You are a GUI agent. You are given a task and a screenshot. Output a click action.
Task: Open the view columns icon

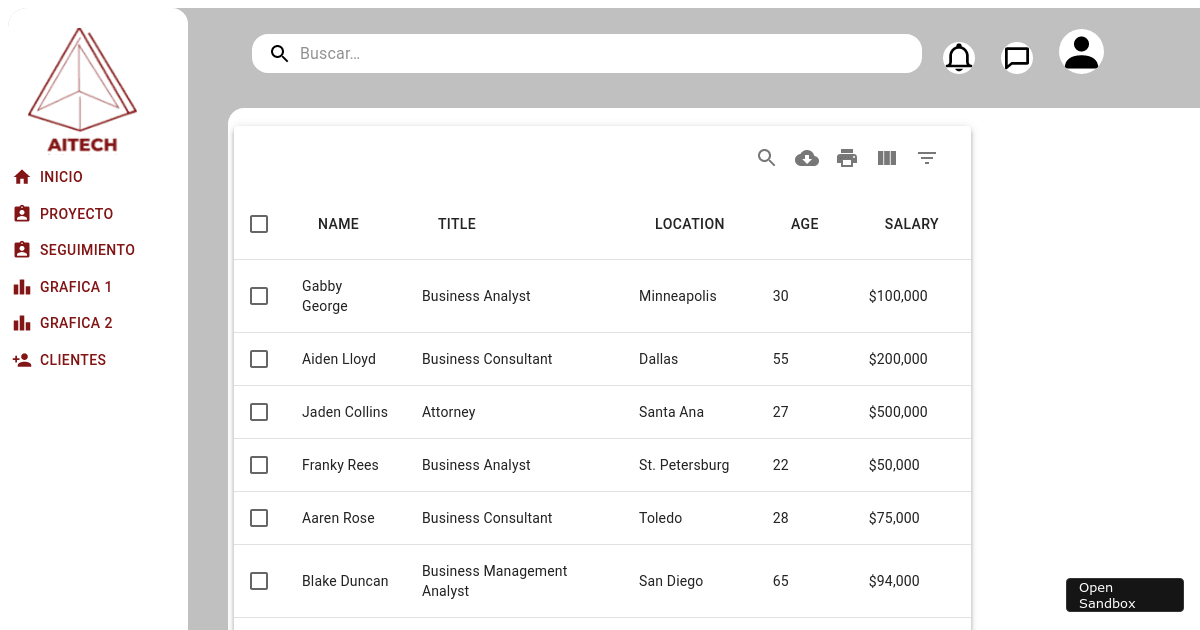pyautogui.click(x=887, y=158)
